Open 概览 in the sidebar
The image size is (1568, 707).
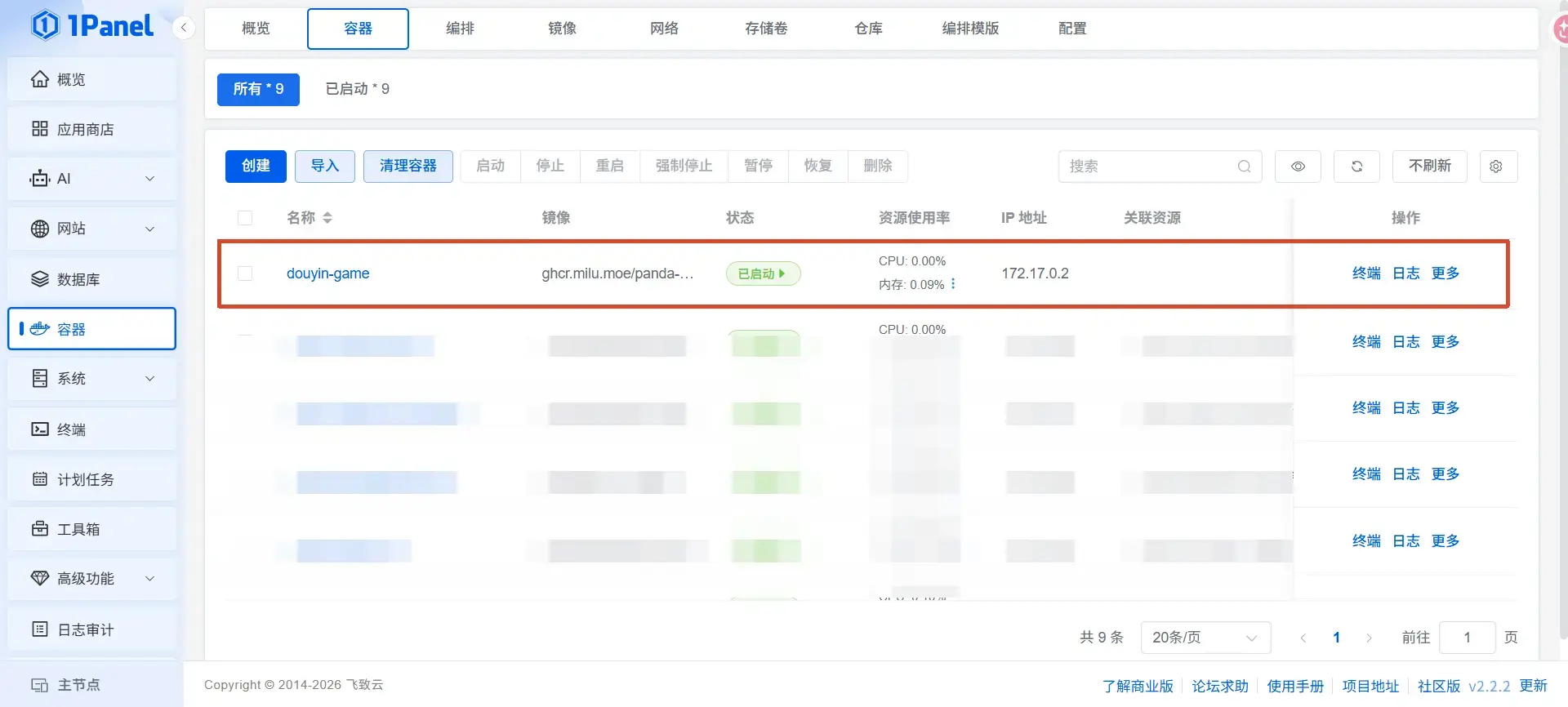[x=91, y=79]
